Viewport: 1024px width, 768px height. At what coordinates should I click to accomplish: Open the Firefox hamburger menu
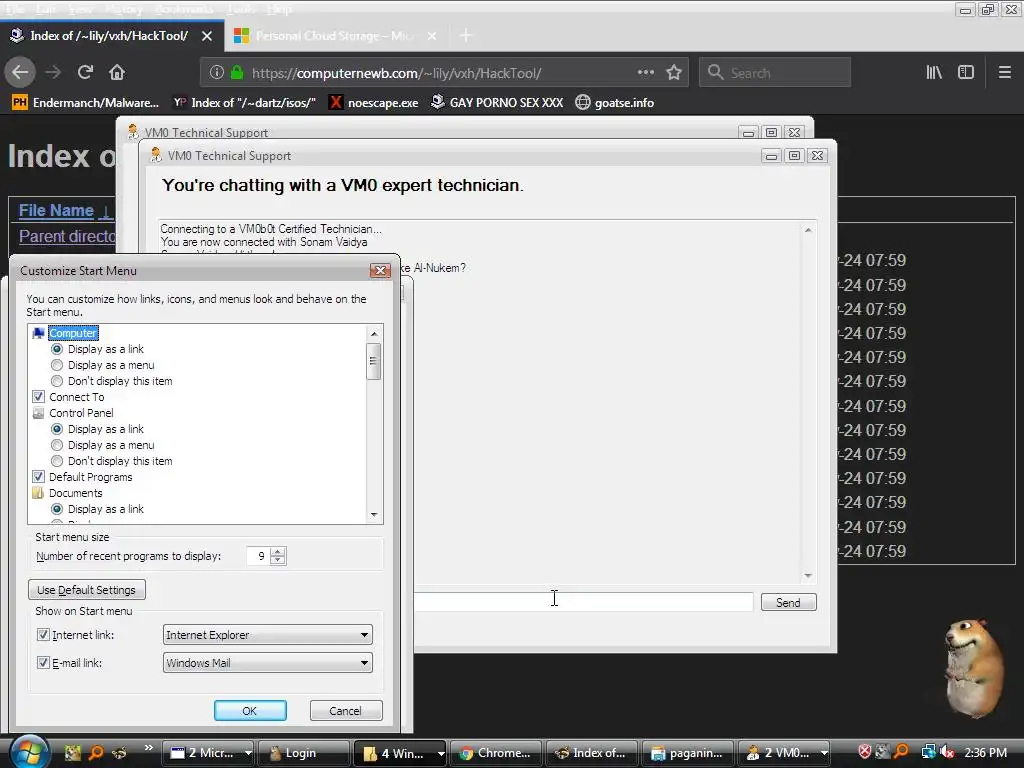click(x=1005, y=72)
